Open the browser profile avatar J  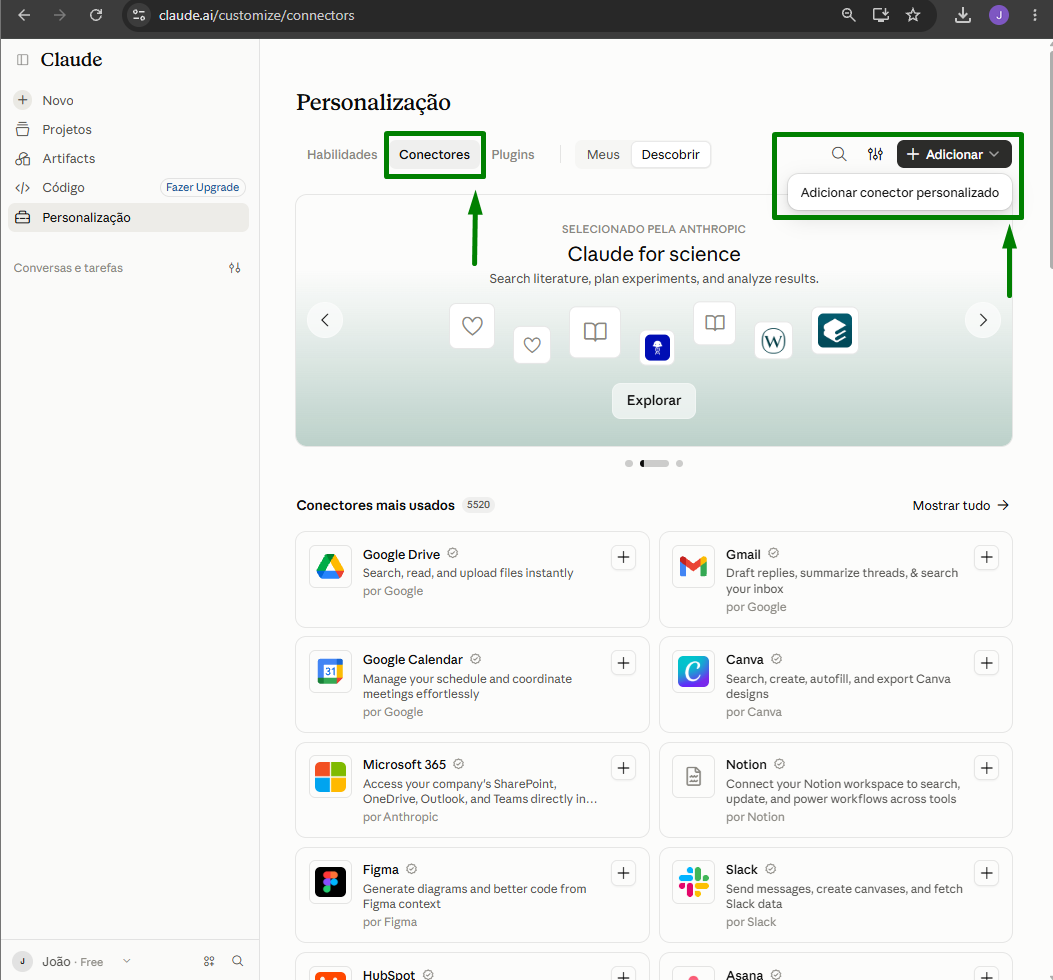[999, 15]
